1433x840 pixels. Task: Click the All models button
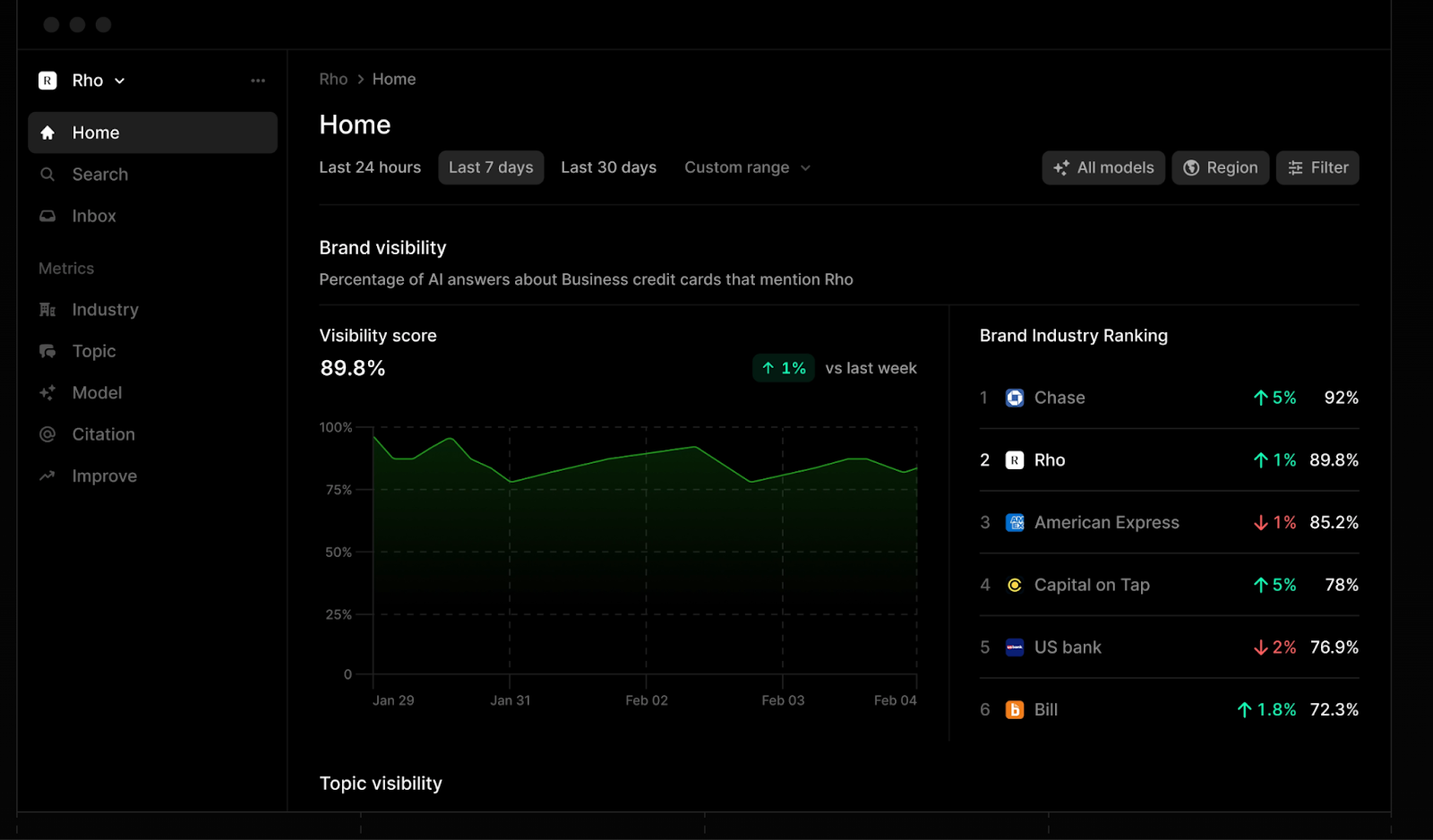(1103, 167)
